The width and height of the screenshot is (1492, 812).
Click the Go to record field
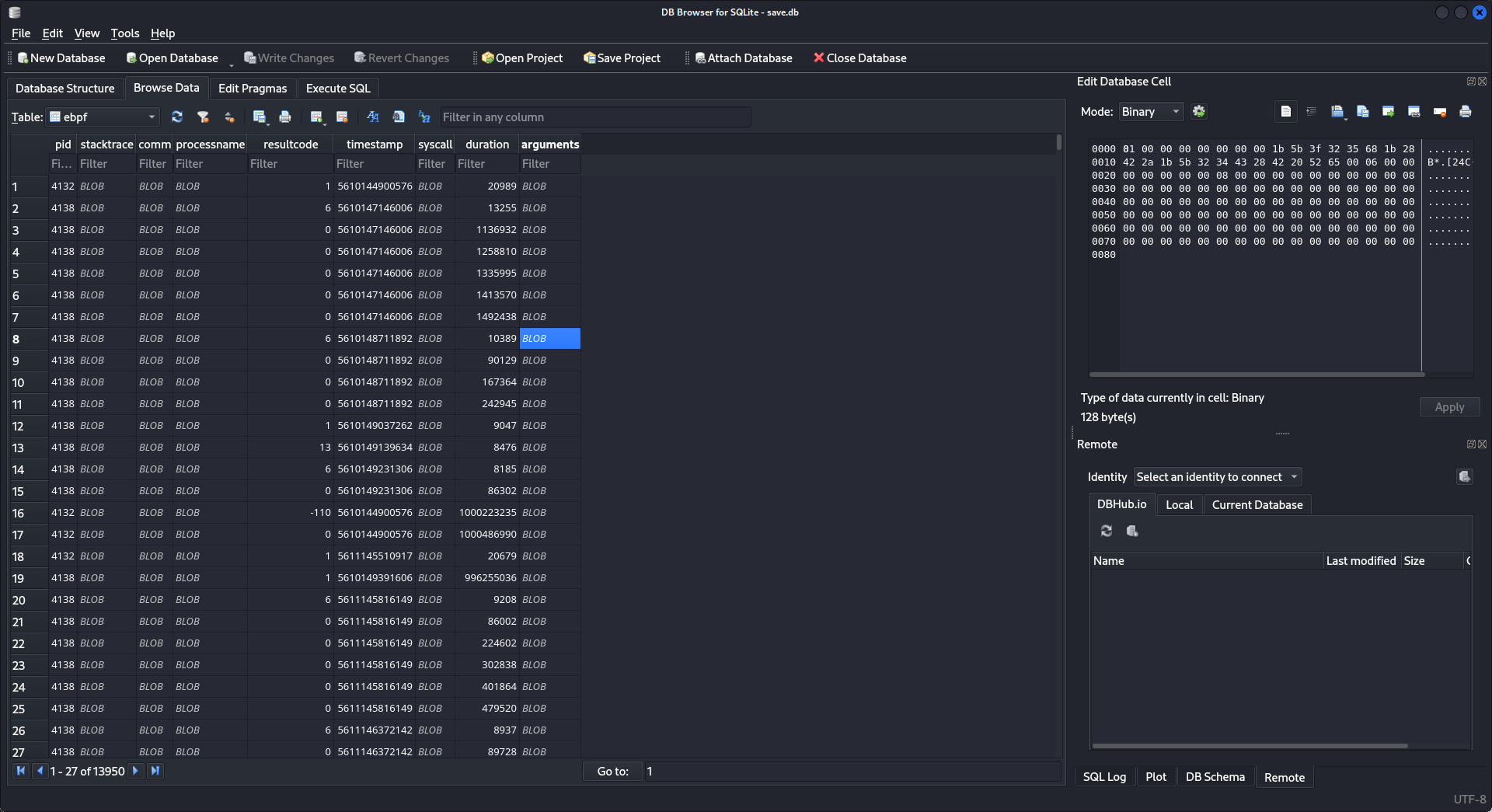tap(852, 771)
